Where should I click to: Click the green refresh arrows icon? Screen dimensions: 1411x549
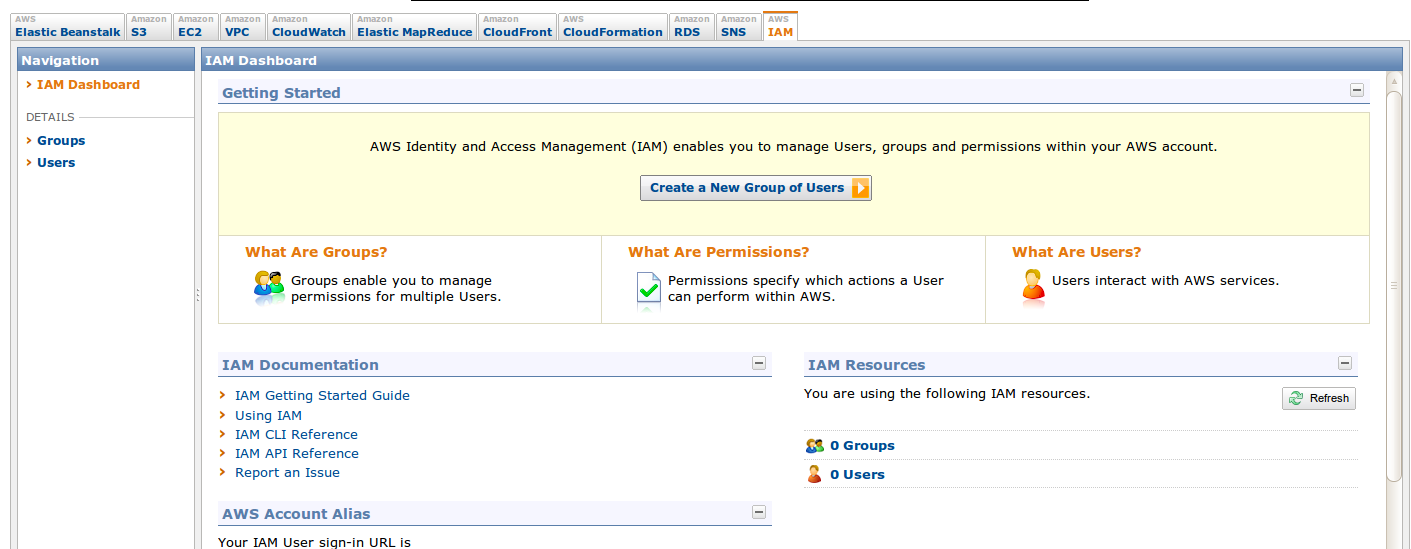(x=1297, y=398)
